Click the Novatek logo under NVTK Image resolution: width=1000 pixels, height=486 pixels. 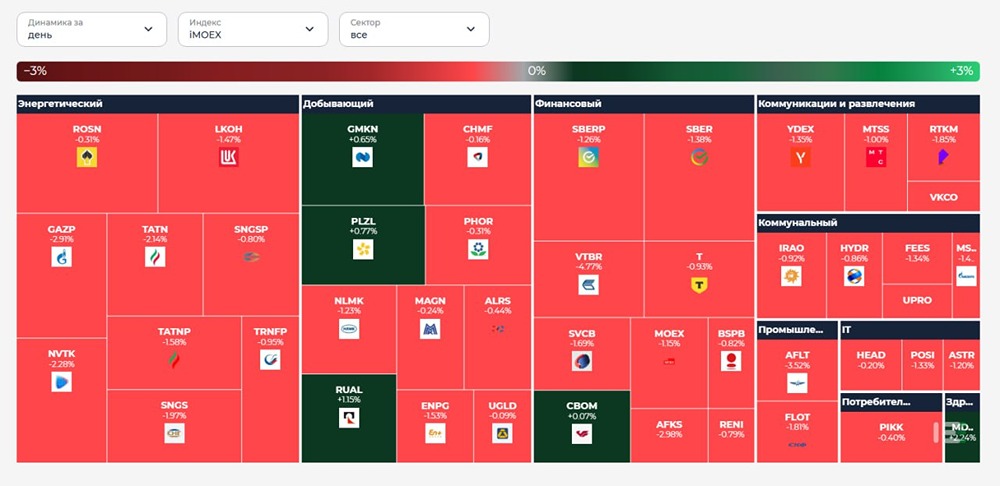click(61, 382)
